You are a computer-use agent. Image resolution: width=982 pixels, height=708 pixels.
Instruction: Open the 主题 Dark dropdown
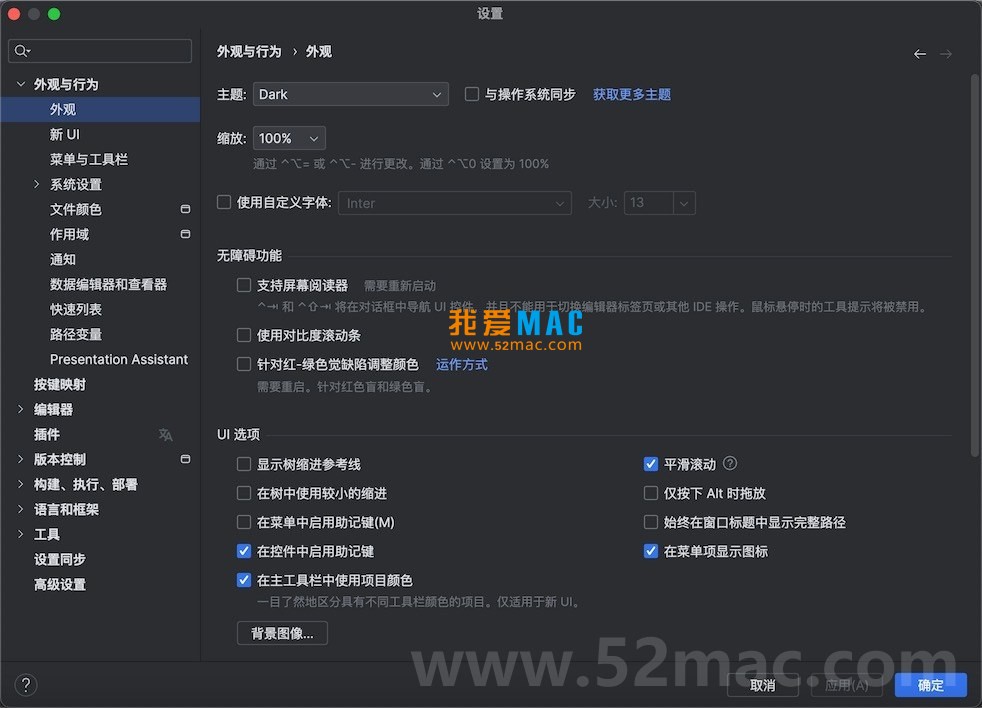point(351,94)
